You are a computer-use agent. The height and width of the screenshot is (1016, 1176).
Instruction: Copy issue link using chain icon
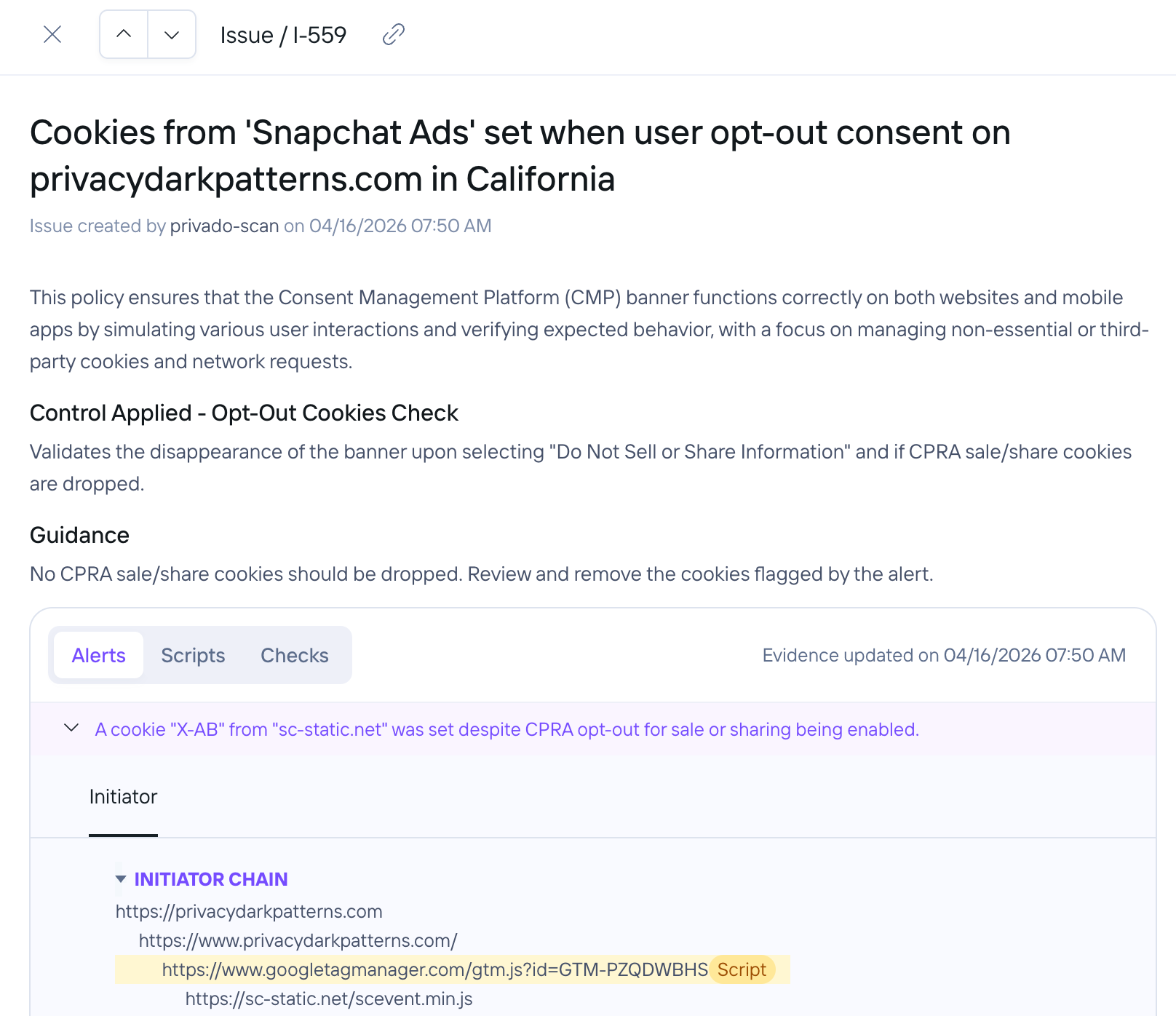[x=394, y=34]
